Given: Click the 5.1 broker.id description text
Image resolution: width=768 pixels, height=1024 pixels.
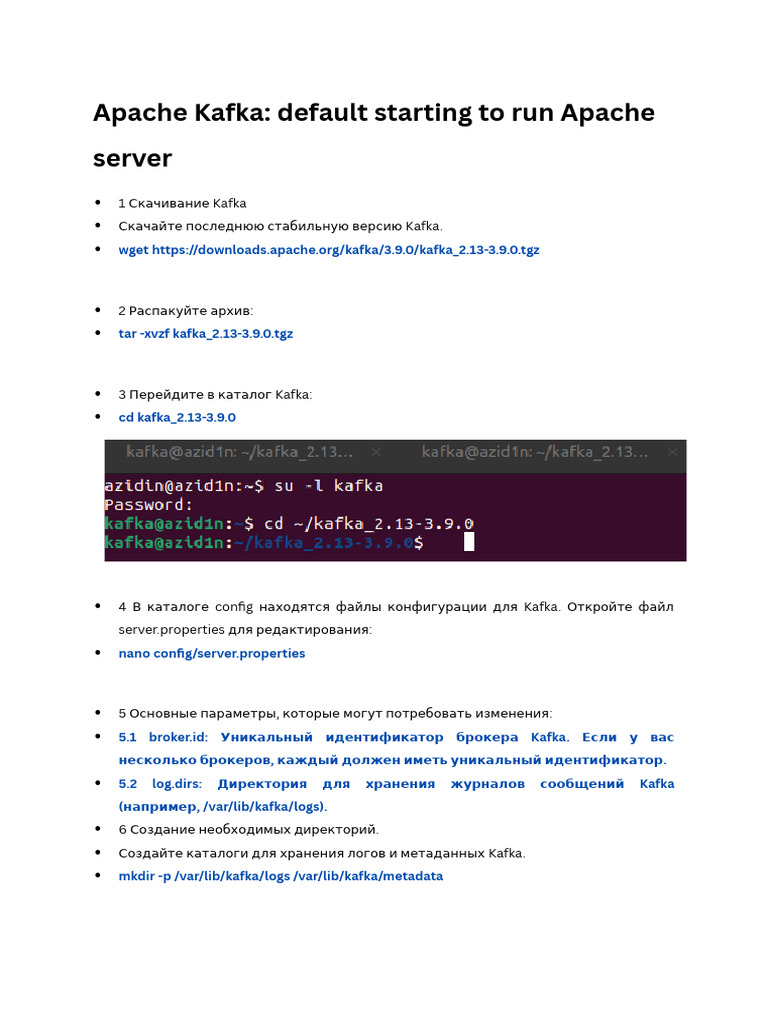Looking at the screenshot, I should (396, 748).
